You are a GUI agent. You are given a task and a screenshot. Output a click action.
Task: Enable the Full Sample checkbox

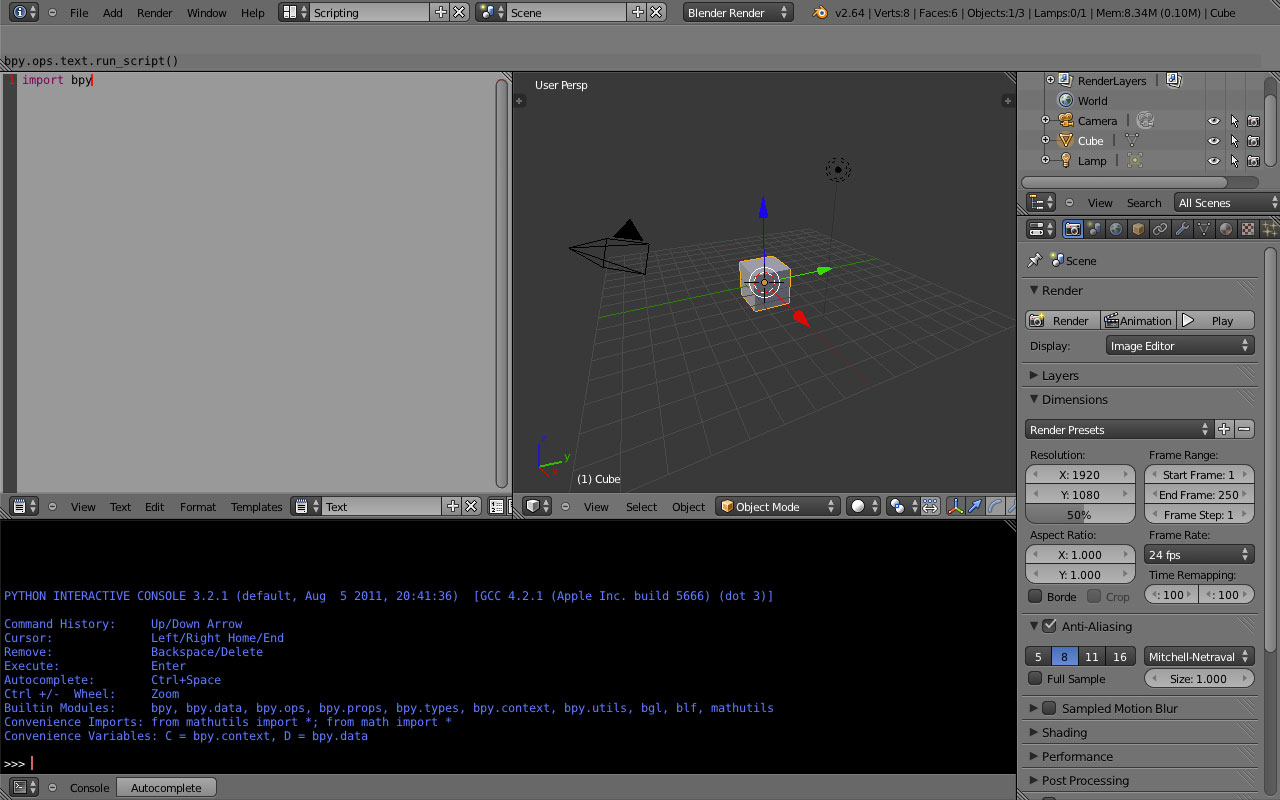tap(1036, 679)
